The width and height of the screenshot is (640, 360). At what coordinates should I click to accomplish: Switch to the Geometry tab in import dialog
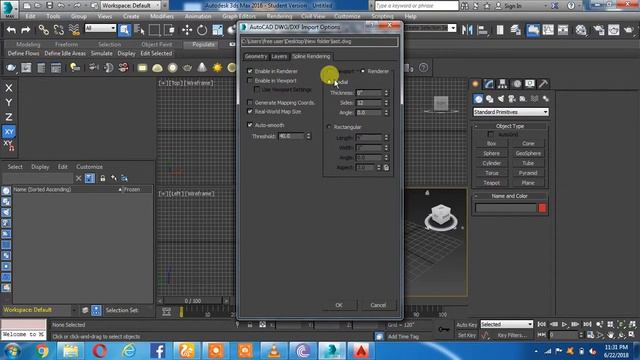point(256,56)
